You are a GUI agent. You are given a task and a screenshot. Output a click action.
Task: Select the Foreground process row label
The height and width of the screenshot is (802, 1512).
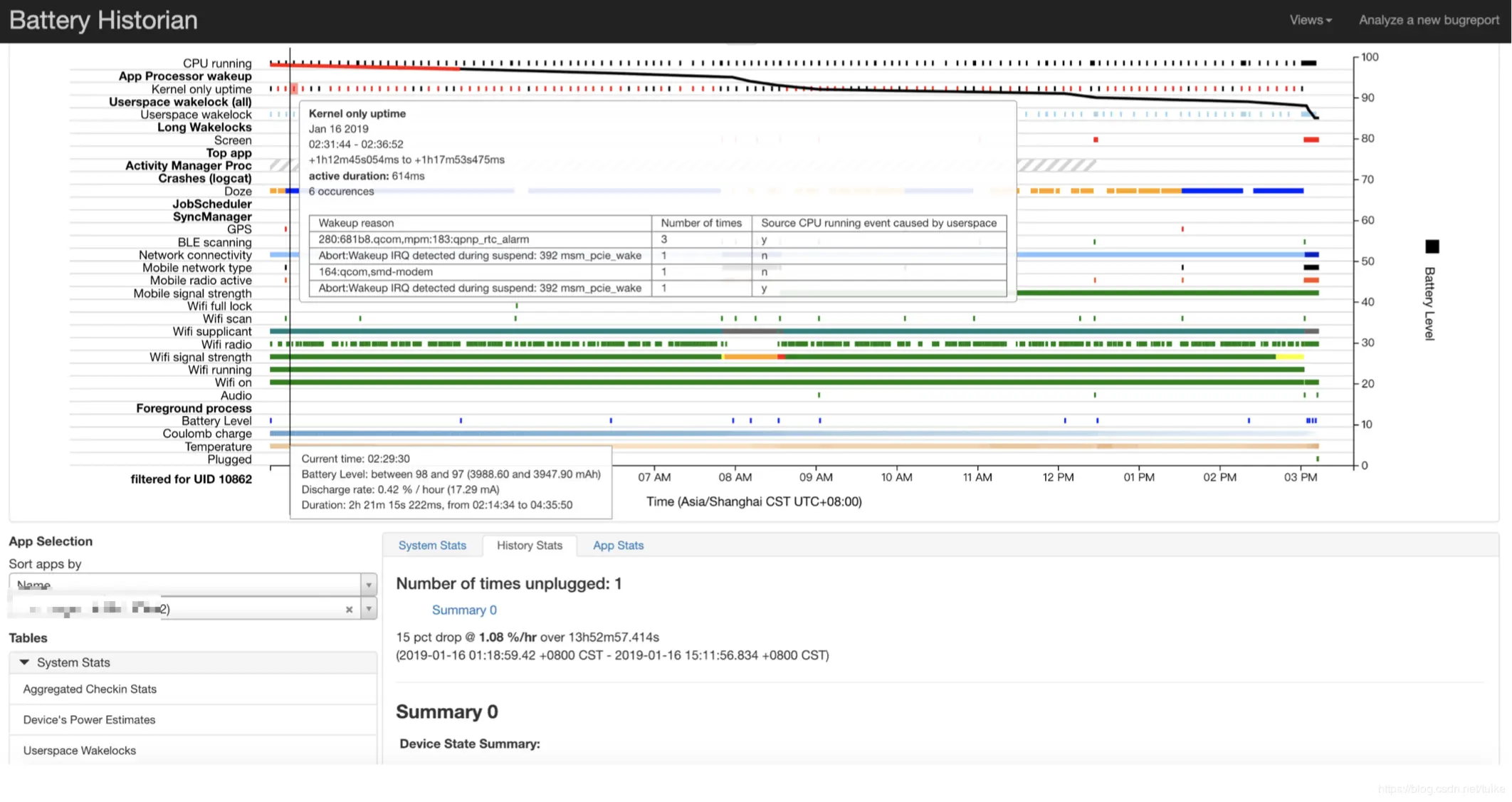click(194, 409)
